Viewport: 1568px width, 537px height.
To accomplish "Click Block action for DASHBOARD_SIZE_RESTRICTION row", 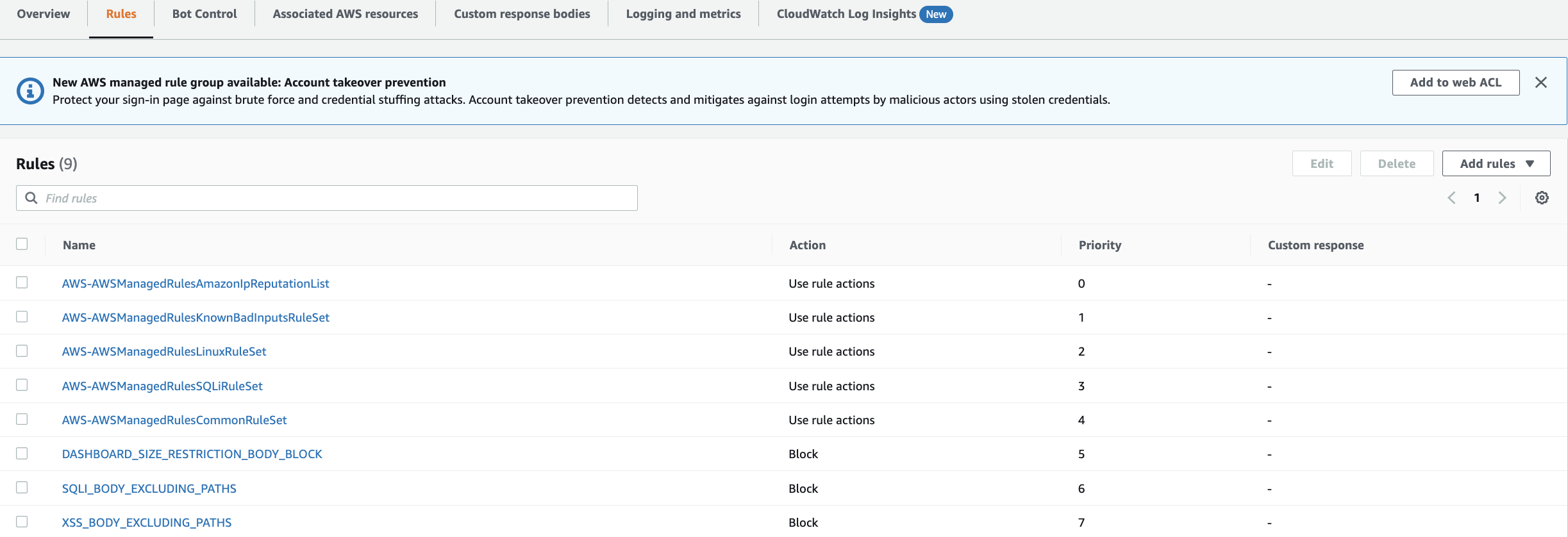I will [x=803, y=454].
